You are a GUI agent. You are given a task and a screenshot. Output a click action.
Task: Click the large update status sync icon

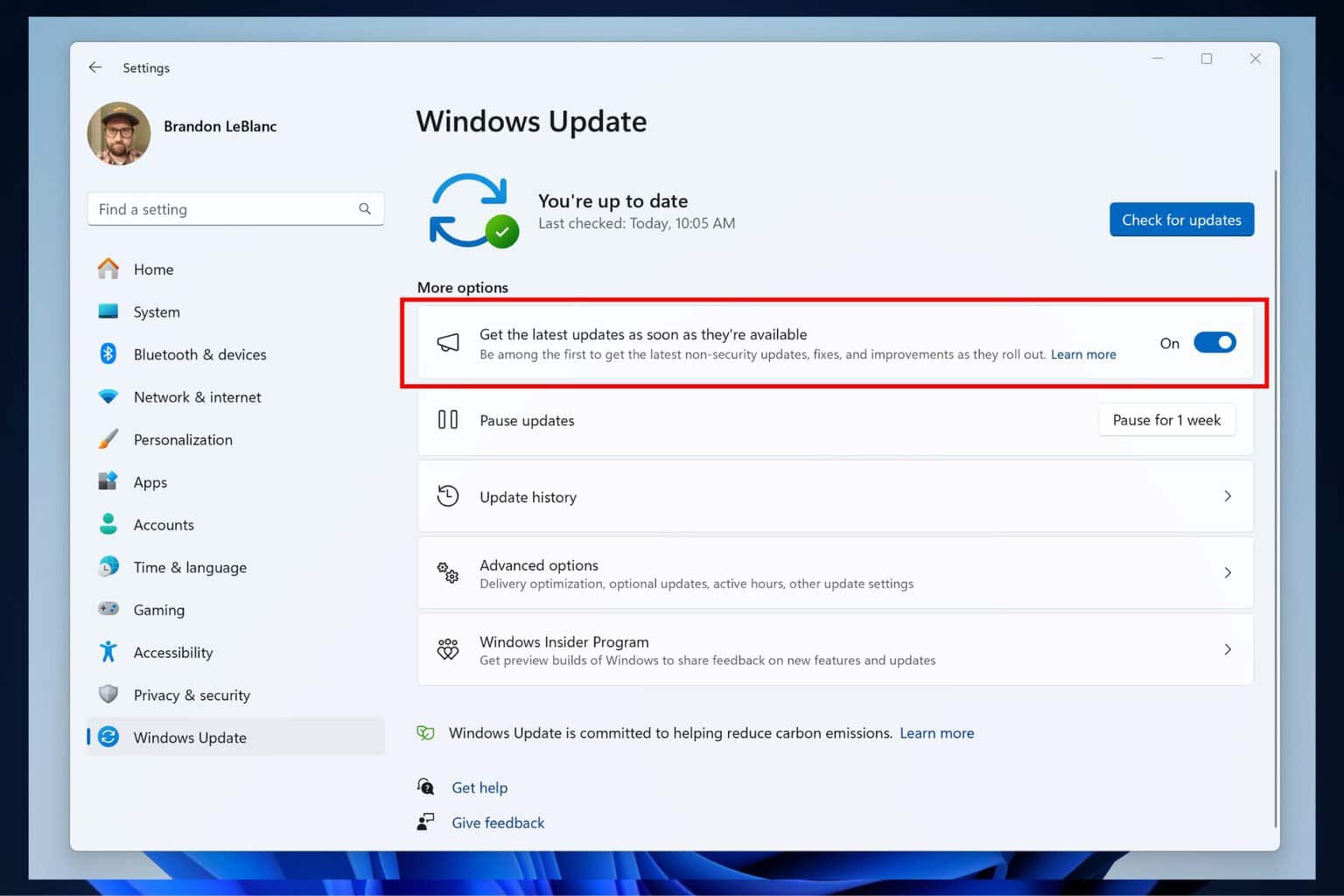tap(473, 211)
